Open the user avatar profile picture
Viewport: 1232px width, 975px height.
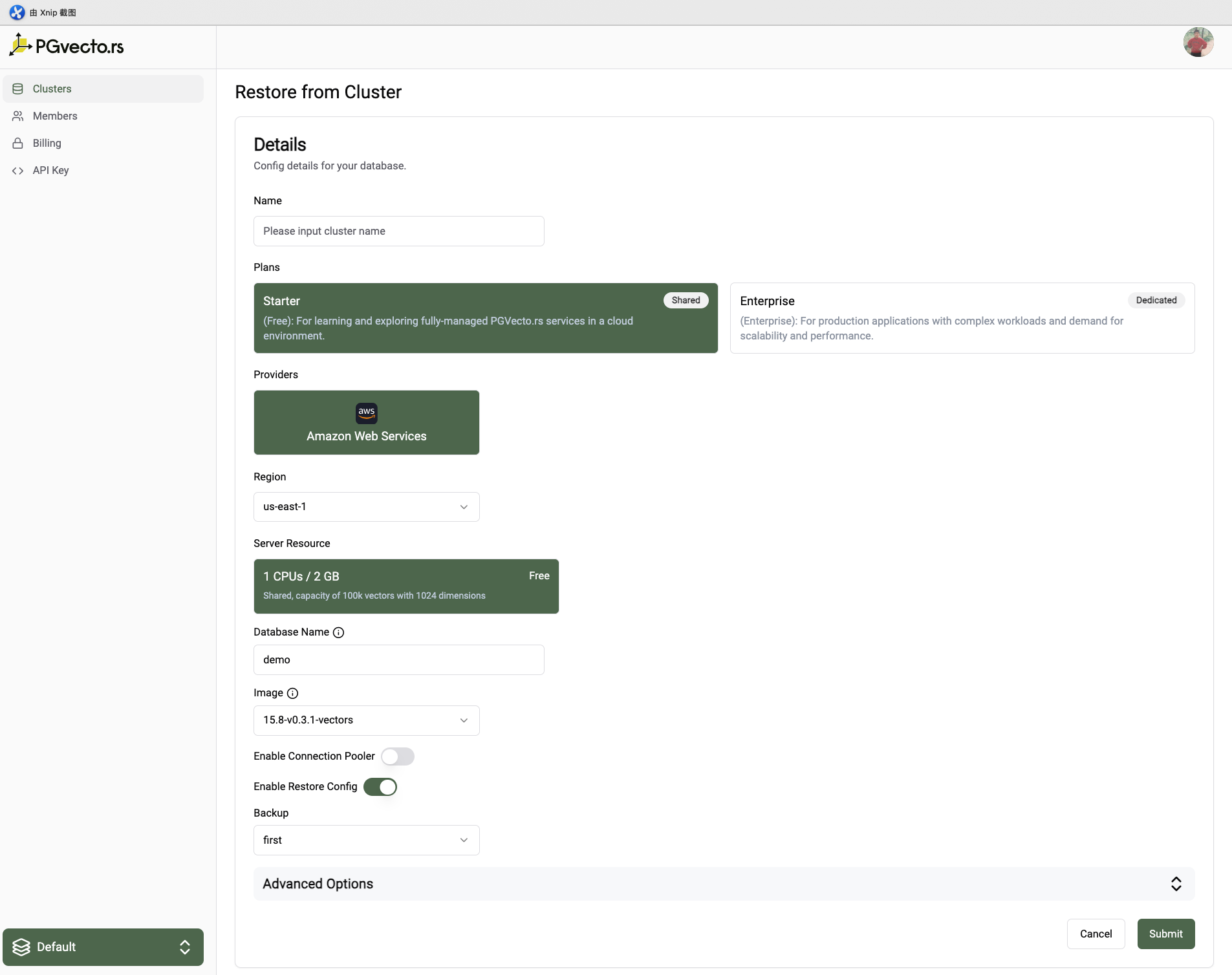coord(1198,43)
